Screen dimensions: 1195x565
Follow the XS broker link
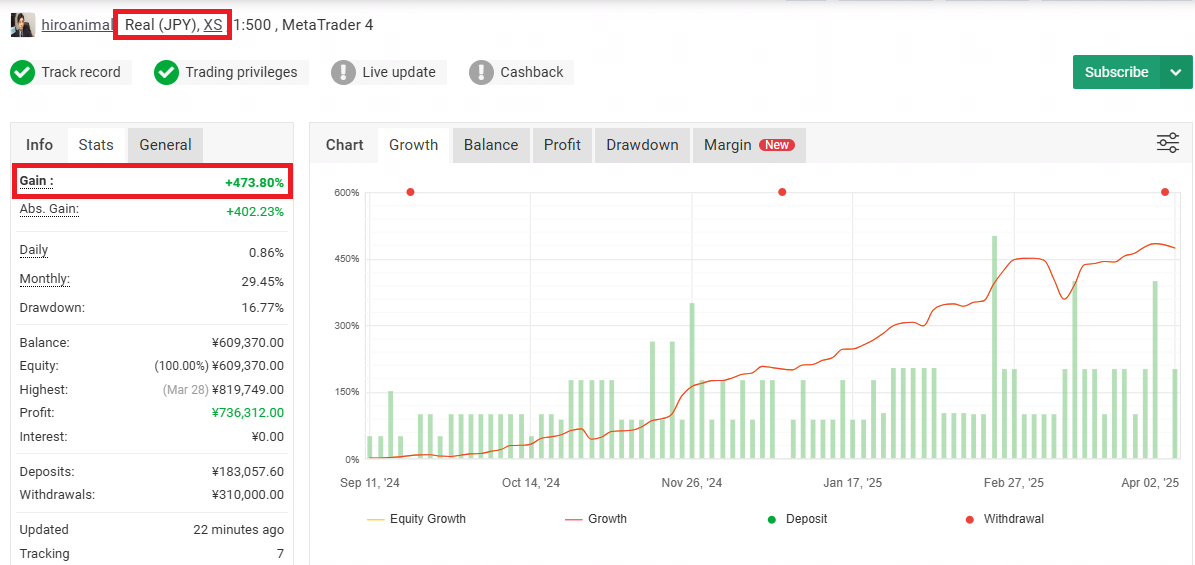[213, 25]
